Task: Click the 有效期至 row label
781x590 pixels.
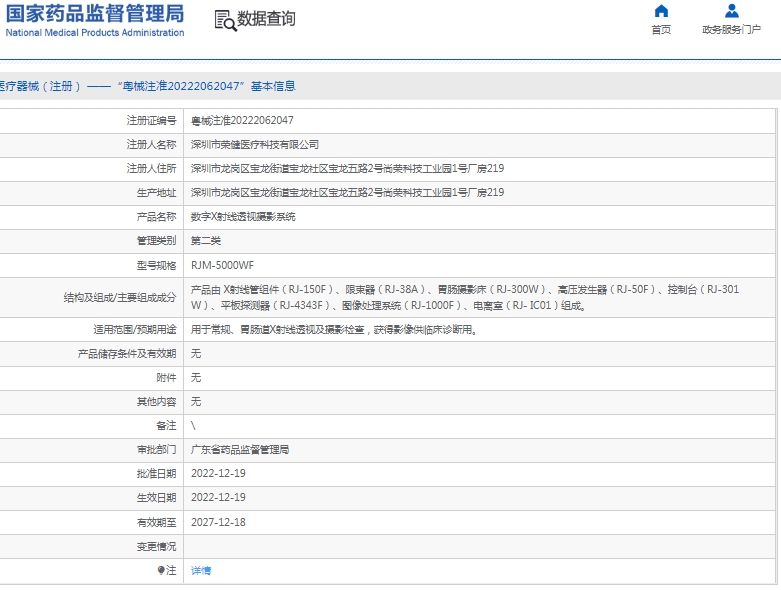Action: pos(156,522)
